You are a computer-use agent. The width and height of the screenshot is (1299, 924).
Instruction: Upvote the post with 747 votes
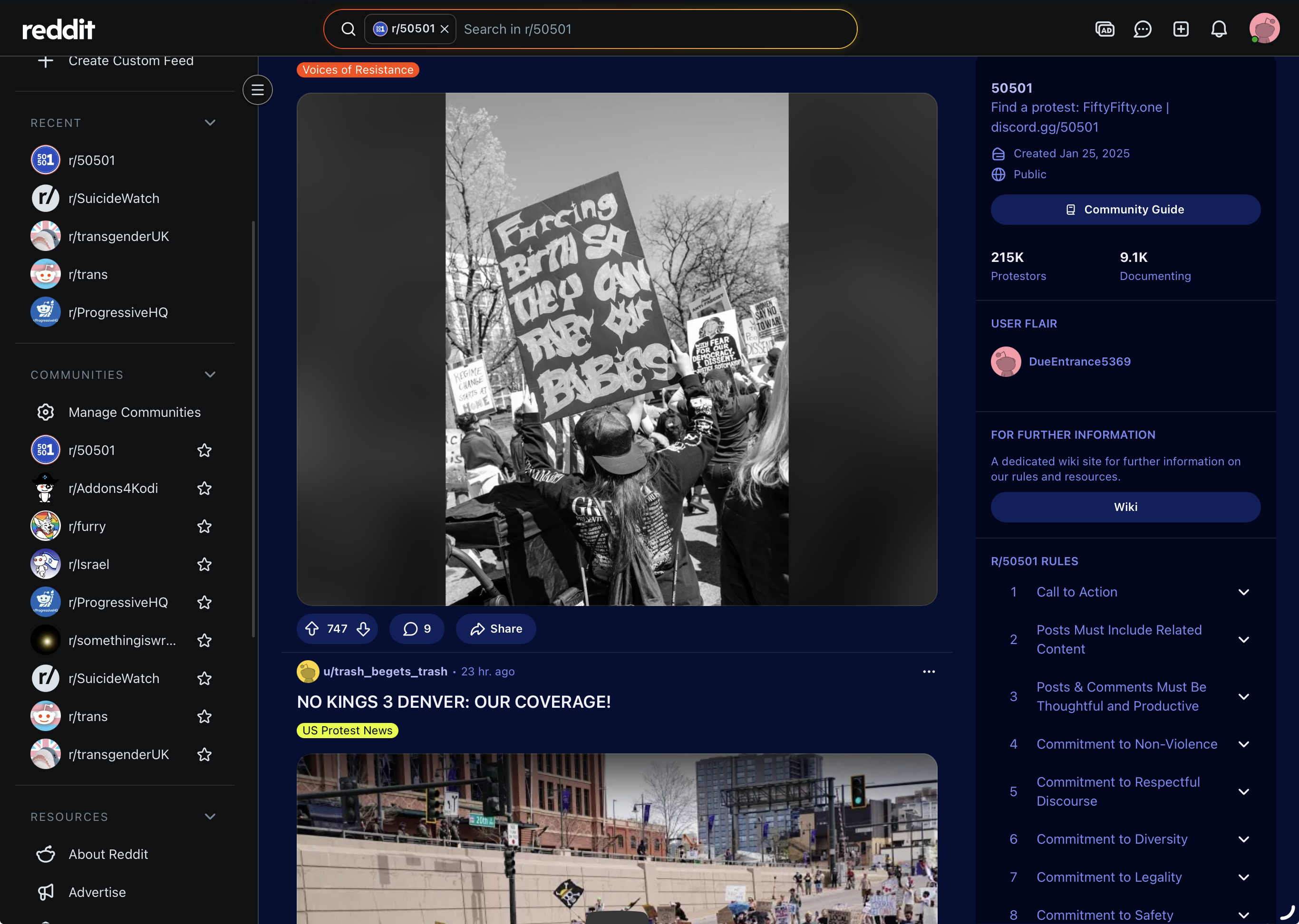312,628
